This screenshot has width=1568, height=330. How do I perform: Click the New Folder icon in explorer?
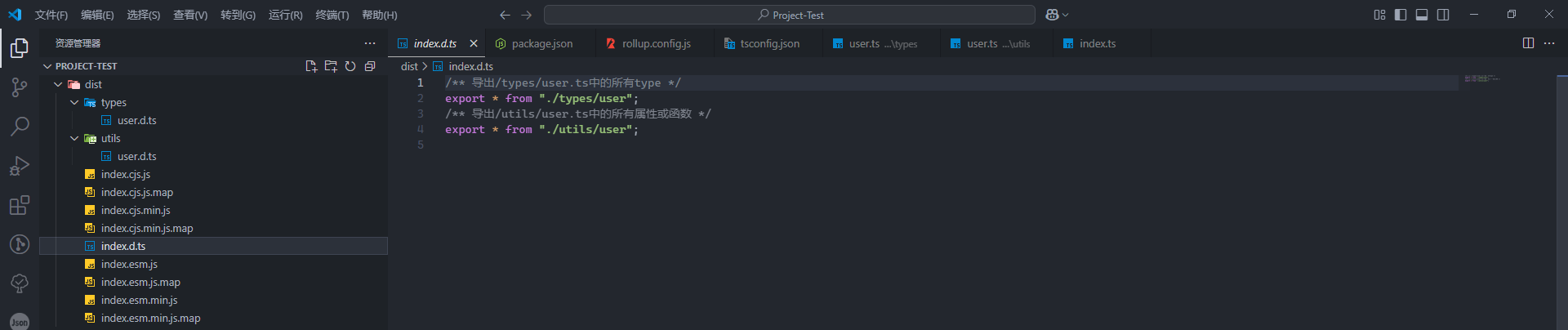point(331,66)
